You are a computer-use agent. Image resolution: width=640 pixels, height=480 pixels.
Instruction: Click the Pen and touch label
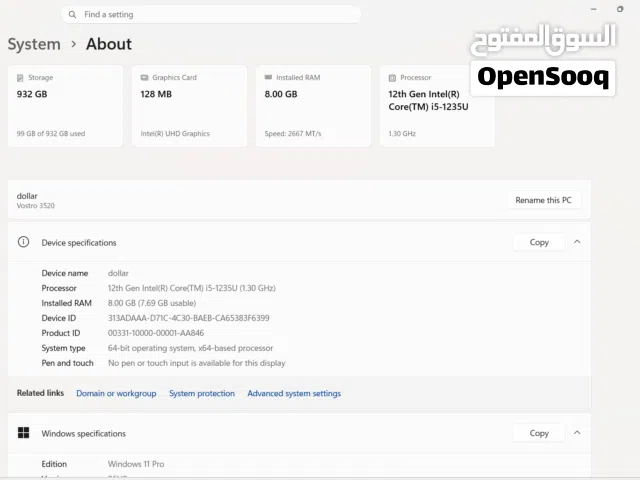tap(67, 363)
